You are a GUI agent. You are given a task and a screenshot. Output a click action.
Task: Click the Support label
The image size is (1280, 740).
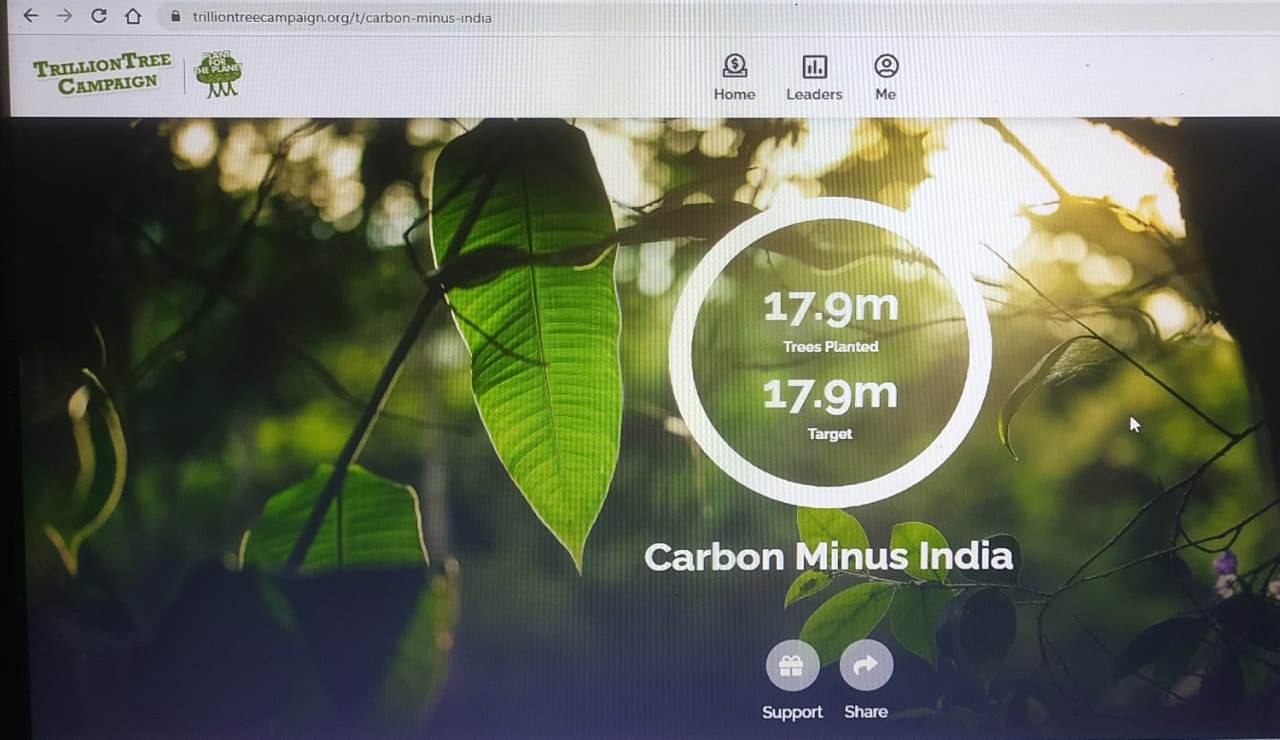(x=792, y=712)
